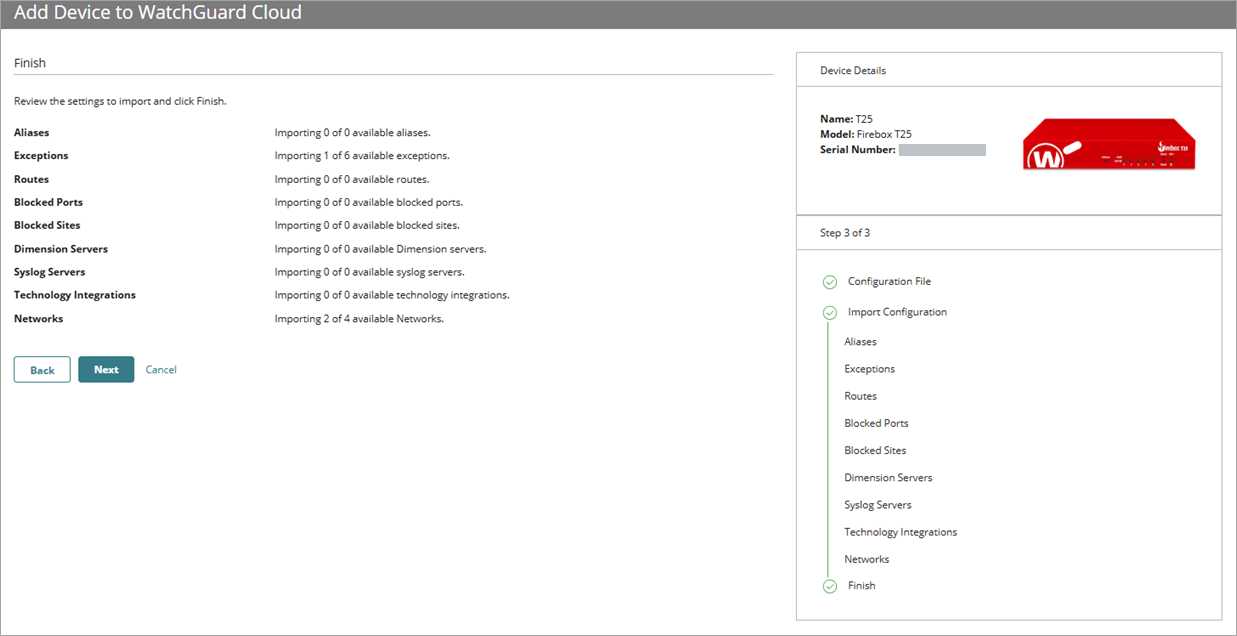The height and width of the screenshot is (636, 1237).
Task: Open the Blocked Sites sub-step in sidebar
Action: point(875,450)
